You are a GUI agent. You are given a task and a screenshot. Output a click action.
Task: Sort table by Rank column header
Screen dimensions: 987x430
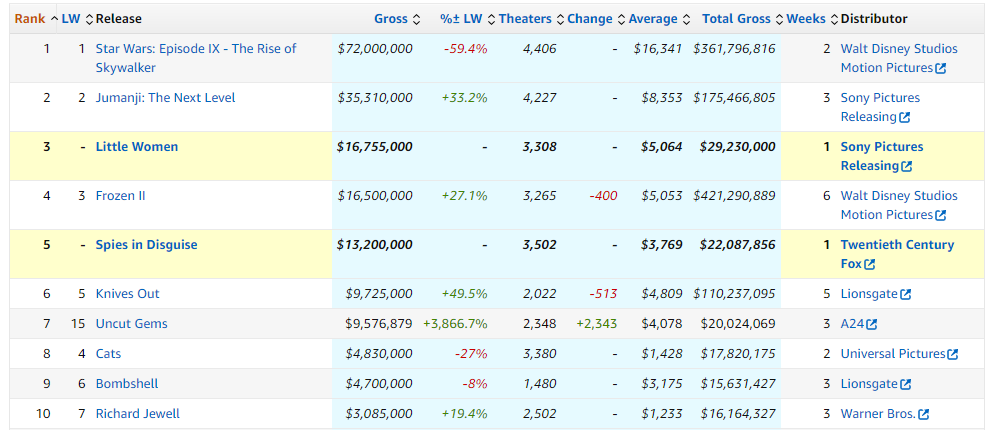29,19
